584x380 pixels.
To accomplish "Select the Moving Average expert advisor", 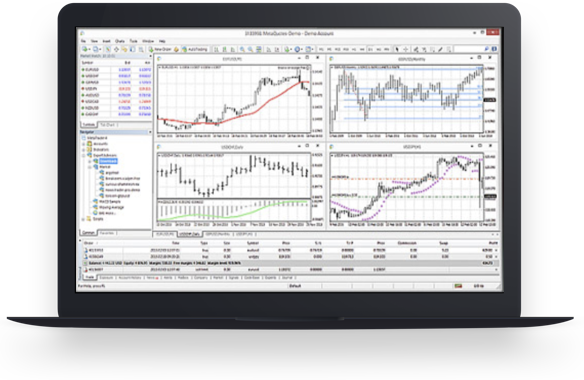I will pos(111,207).
